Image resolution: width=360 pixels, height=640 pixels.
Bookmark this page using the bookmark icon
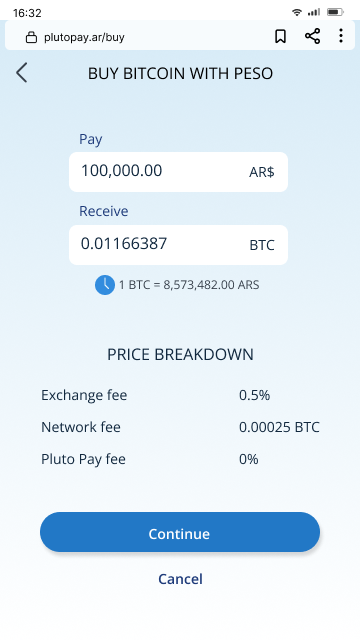pyautogui.click(x=280, y=36)
